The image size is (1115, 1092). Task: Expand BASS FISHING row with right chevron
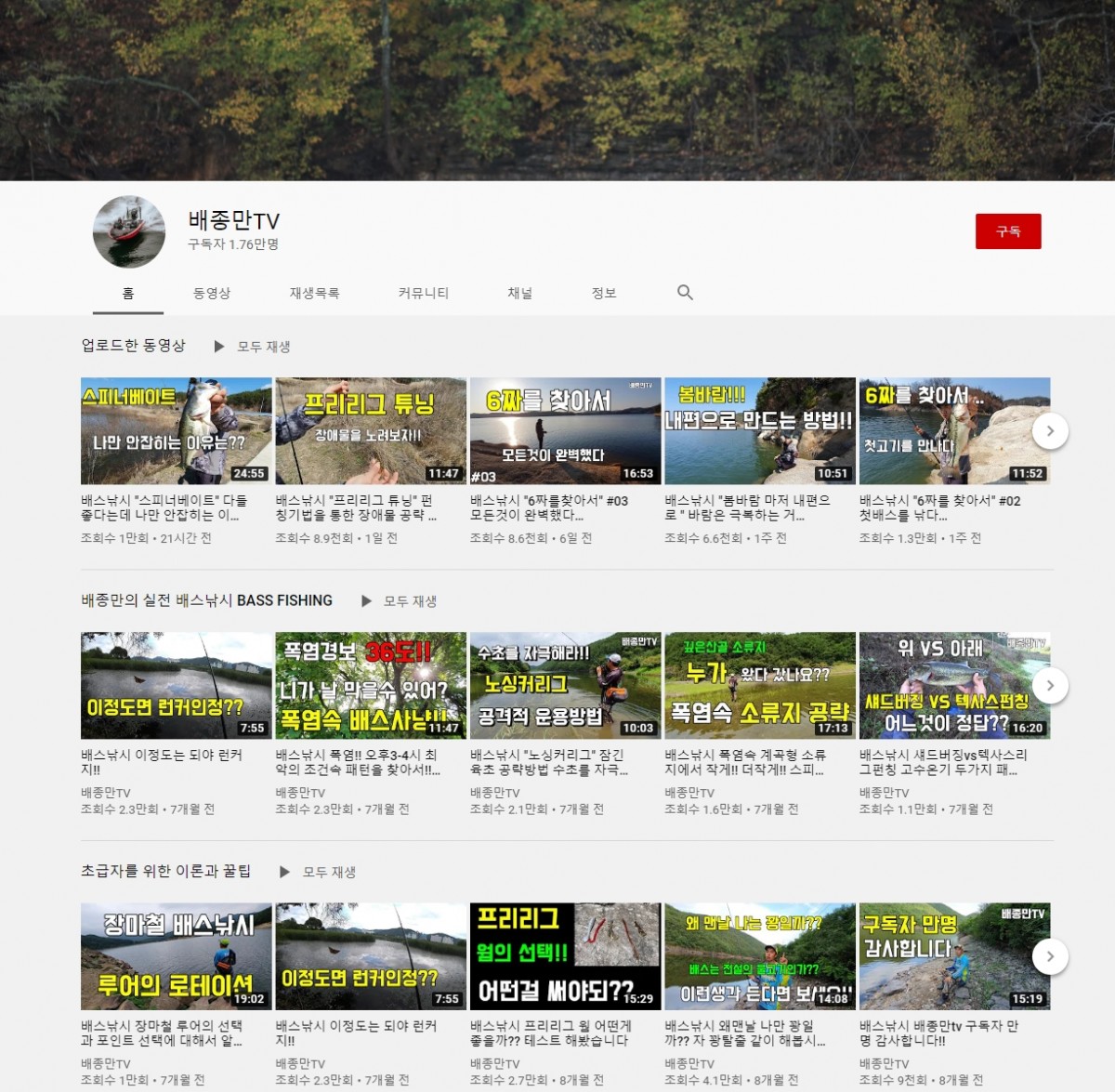(1050, 686)
